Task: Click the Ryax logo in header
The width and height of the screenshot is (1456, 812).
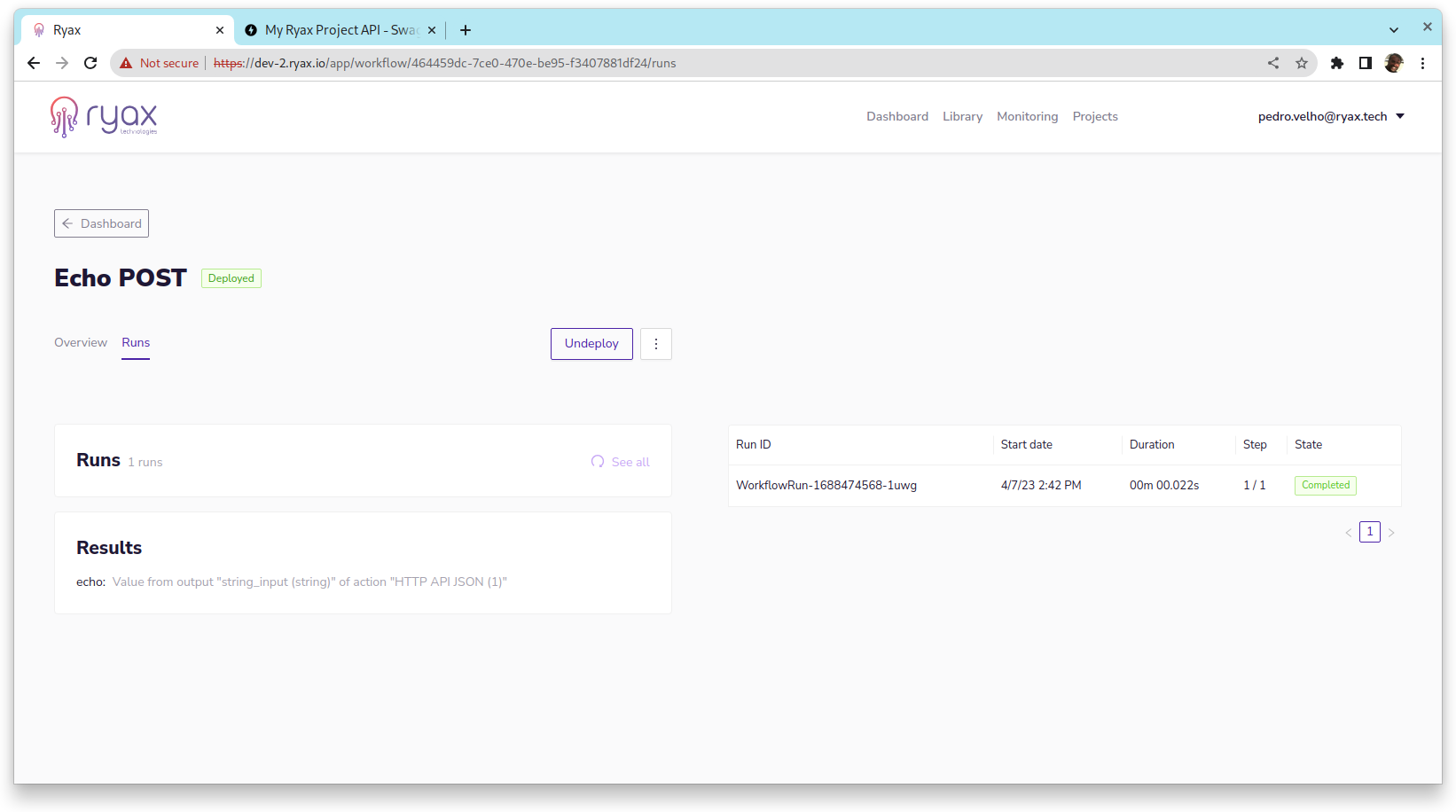Action: pyautogui.click(x=104, y=117)
